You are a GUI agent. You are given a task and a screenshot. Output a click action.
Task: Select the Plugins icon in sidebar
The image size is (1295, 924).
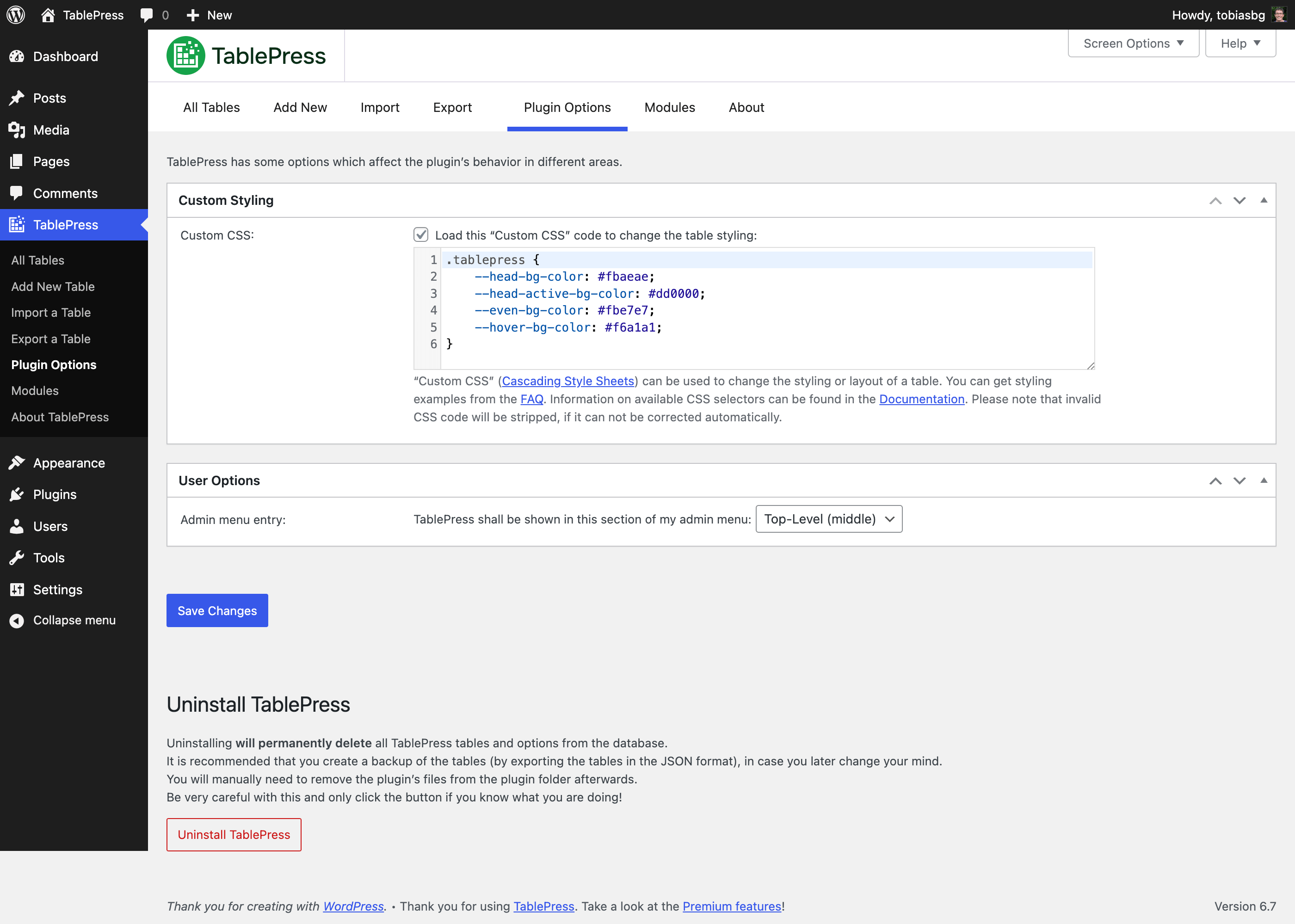[x=17, y=494]
